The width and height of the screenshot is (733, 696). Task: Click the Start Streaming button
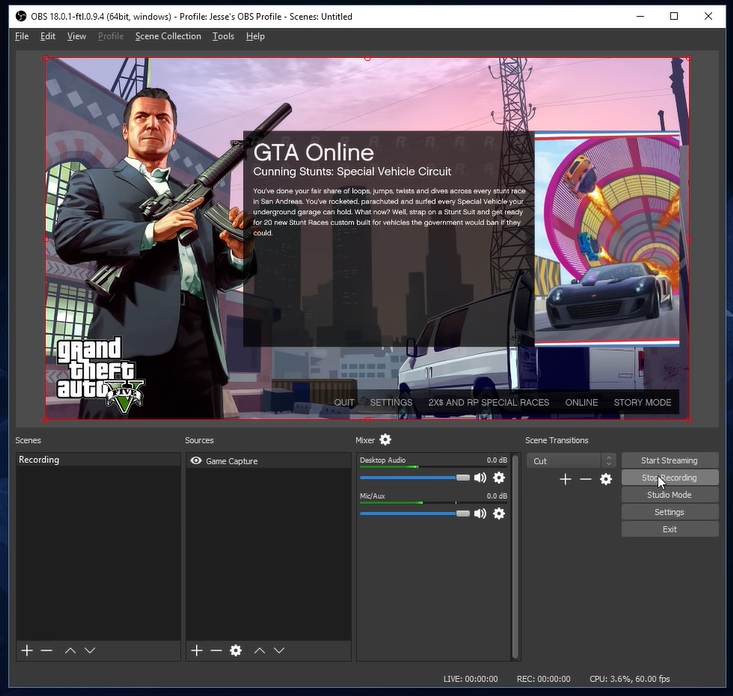point(669,461)
